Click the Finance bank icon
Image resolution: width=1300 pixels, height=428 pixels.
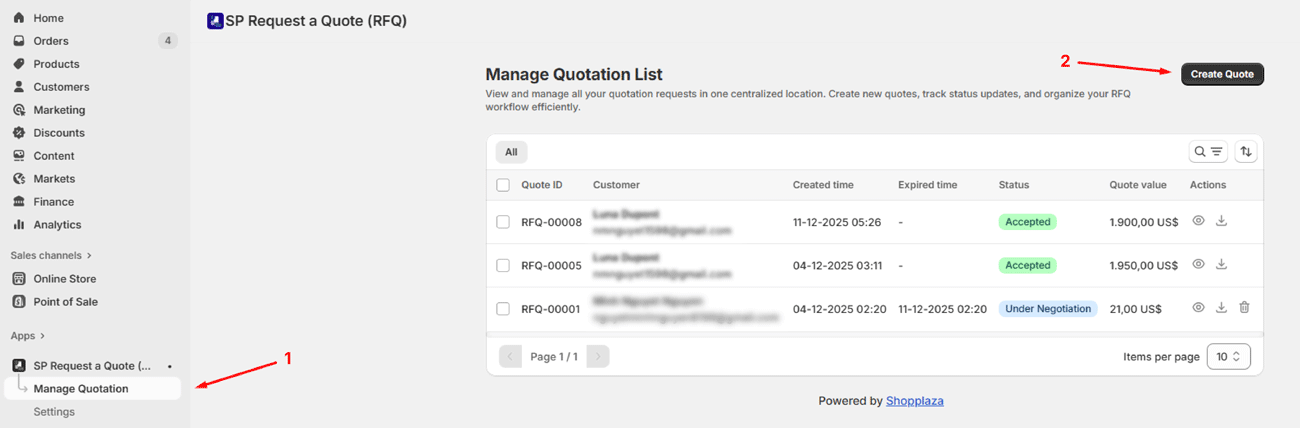[18, 202]
